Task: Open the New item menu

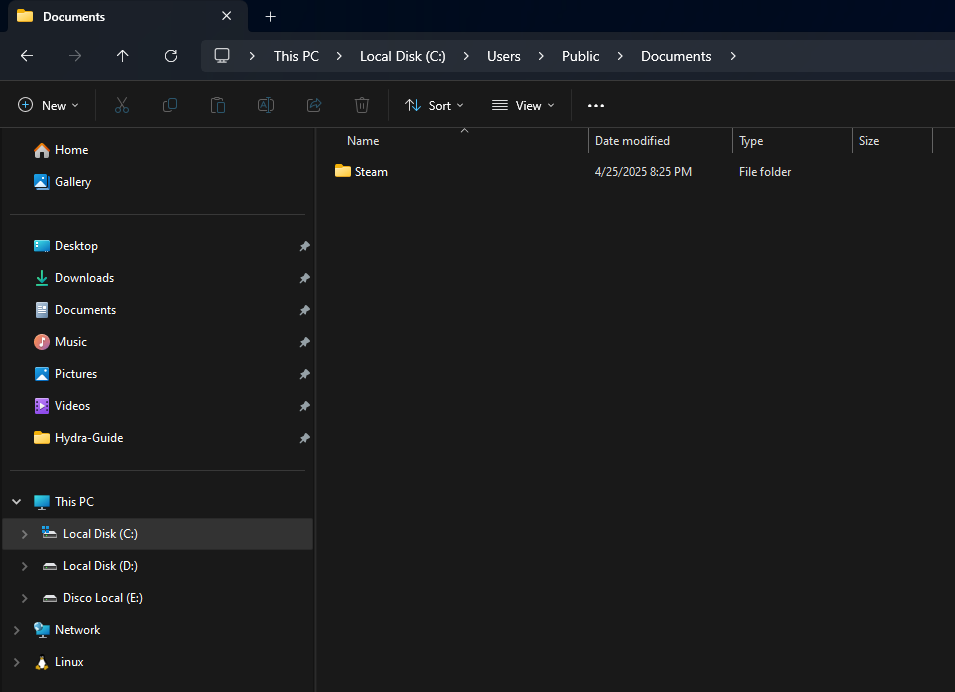Action: point(47,105)
